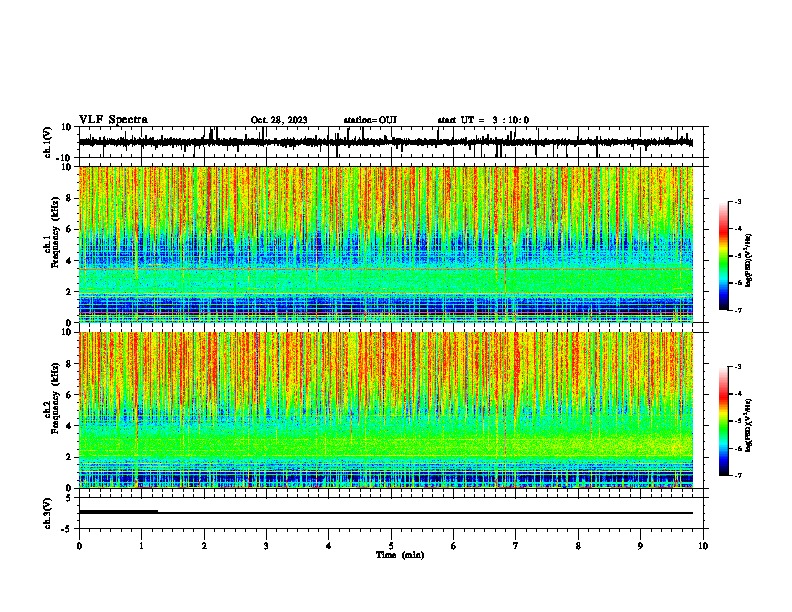Viewport: 792px width, 612px height.
Task: Click the "4" kHz tick on ch.2 frequency axis
Action: tap(70, 426)
